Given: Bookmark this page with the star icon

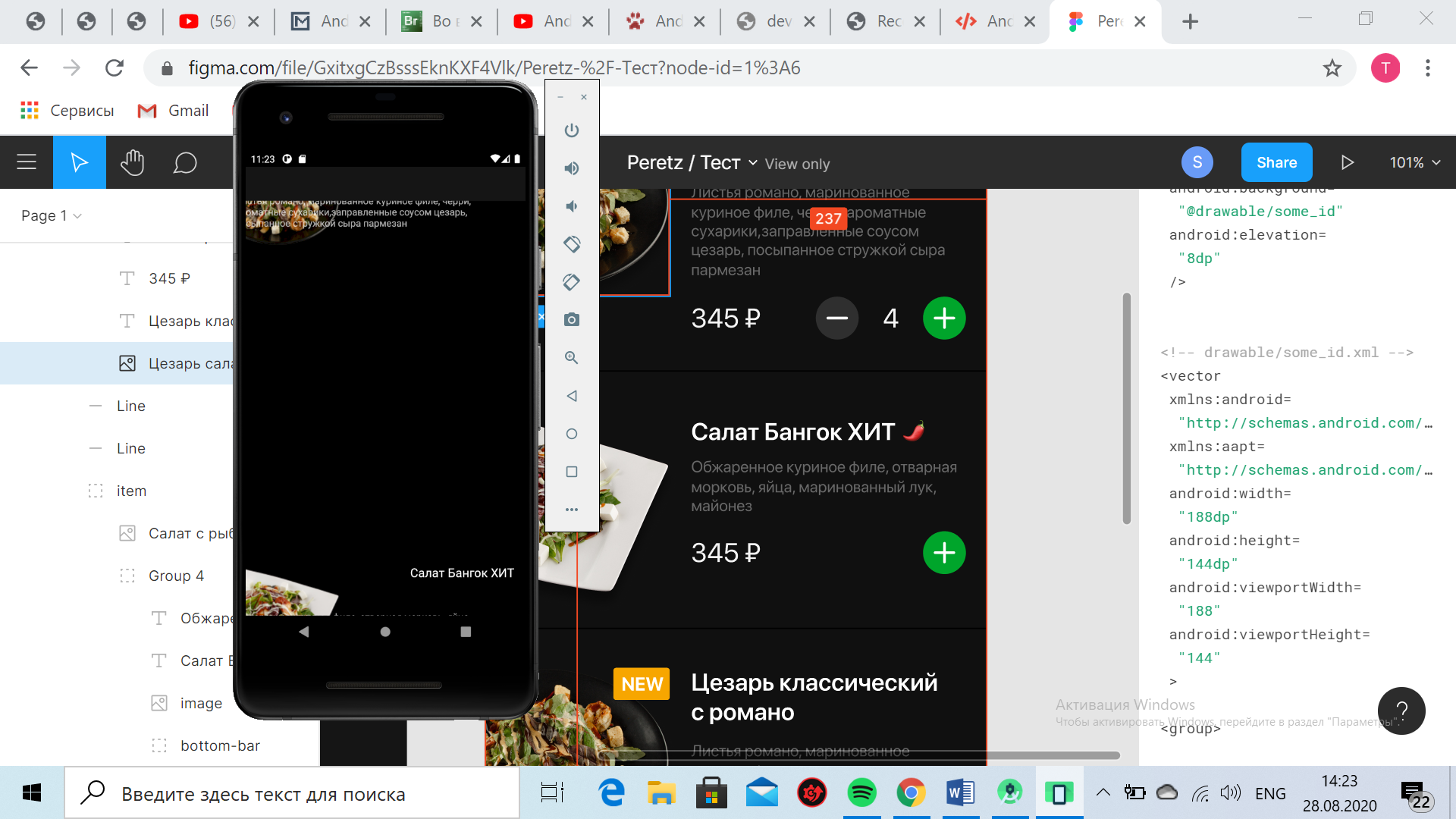Looking at the screenshot, I should [1332, 68].
